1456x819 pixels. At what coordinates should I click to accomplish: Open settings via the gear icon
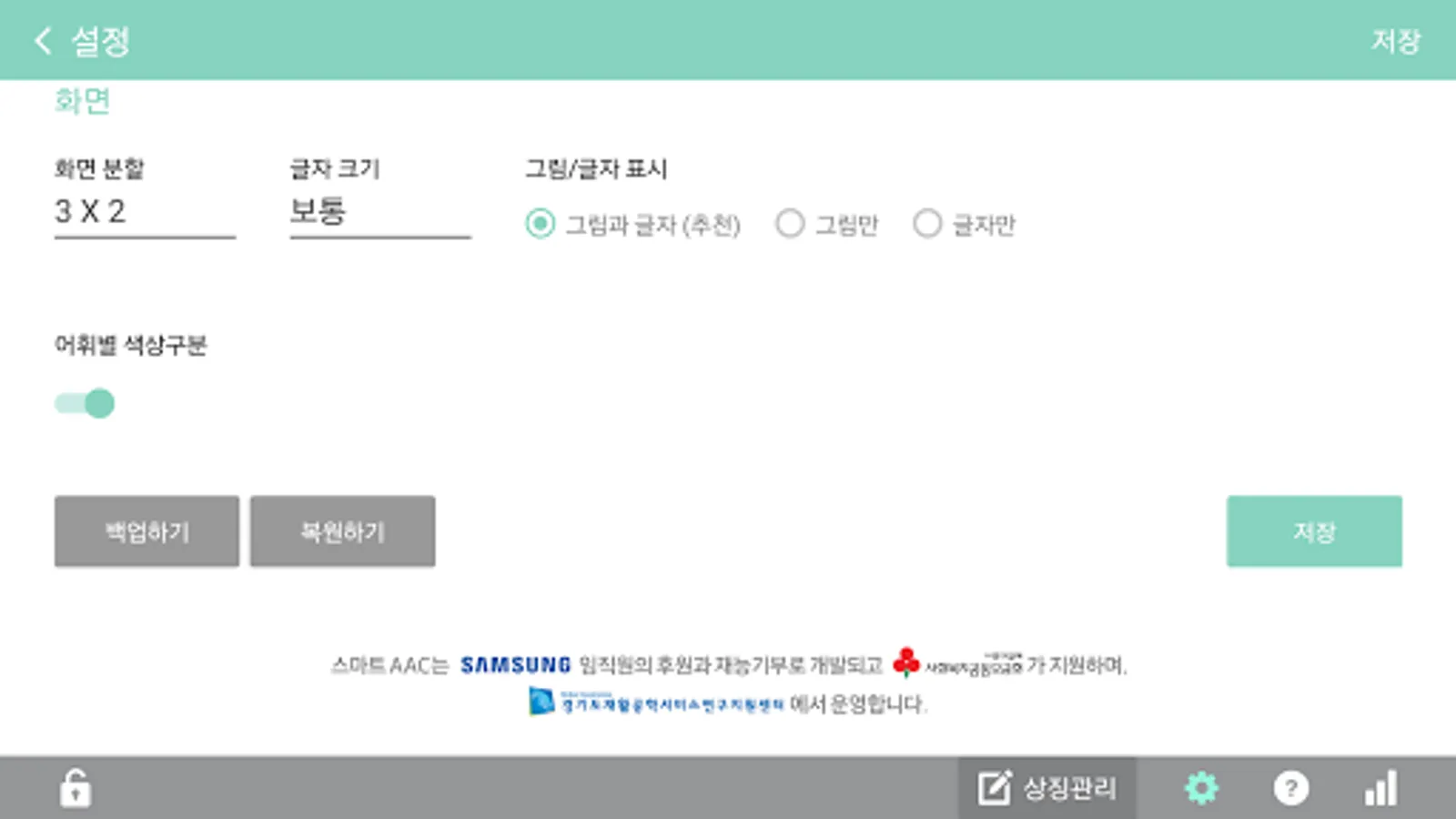pos(1201,788)
